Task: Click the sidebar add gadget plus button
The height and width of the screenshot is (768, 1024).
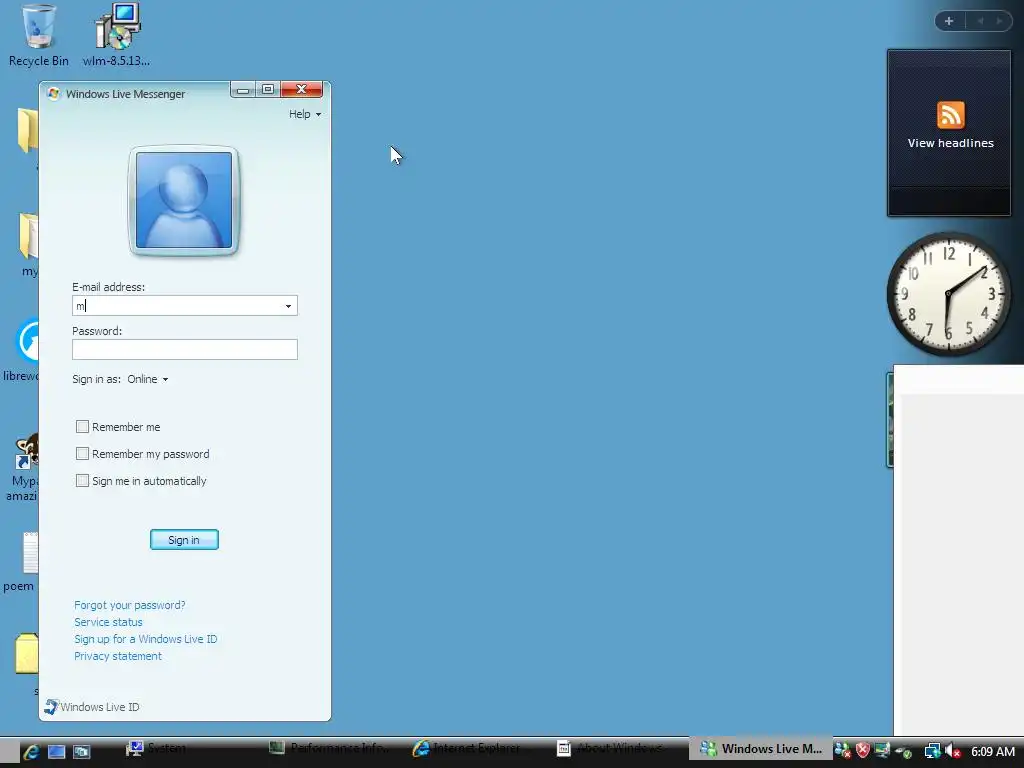Action: [950, 21]
